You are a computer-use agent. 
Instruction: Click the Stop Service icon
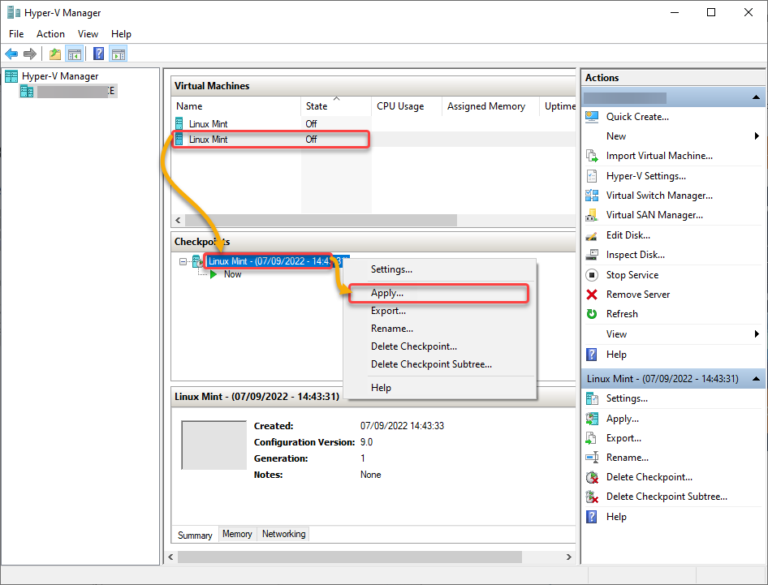pyautogui.click(x=591, y=275)
